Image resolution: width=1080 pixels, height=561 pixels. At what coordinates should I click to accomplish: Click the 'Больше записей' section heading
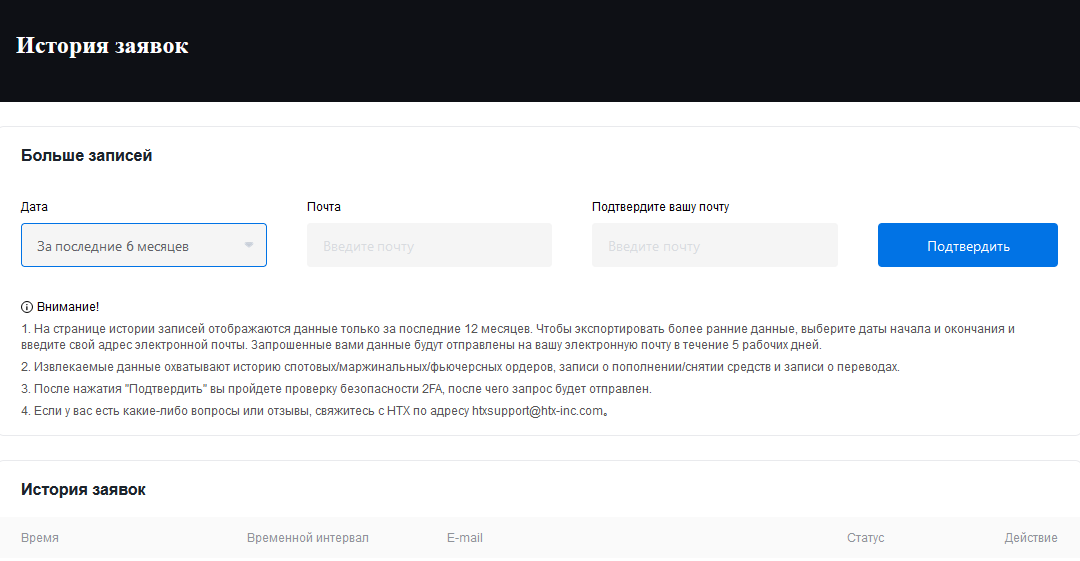pos(86,156)
